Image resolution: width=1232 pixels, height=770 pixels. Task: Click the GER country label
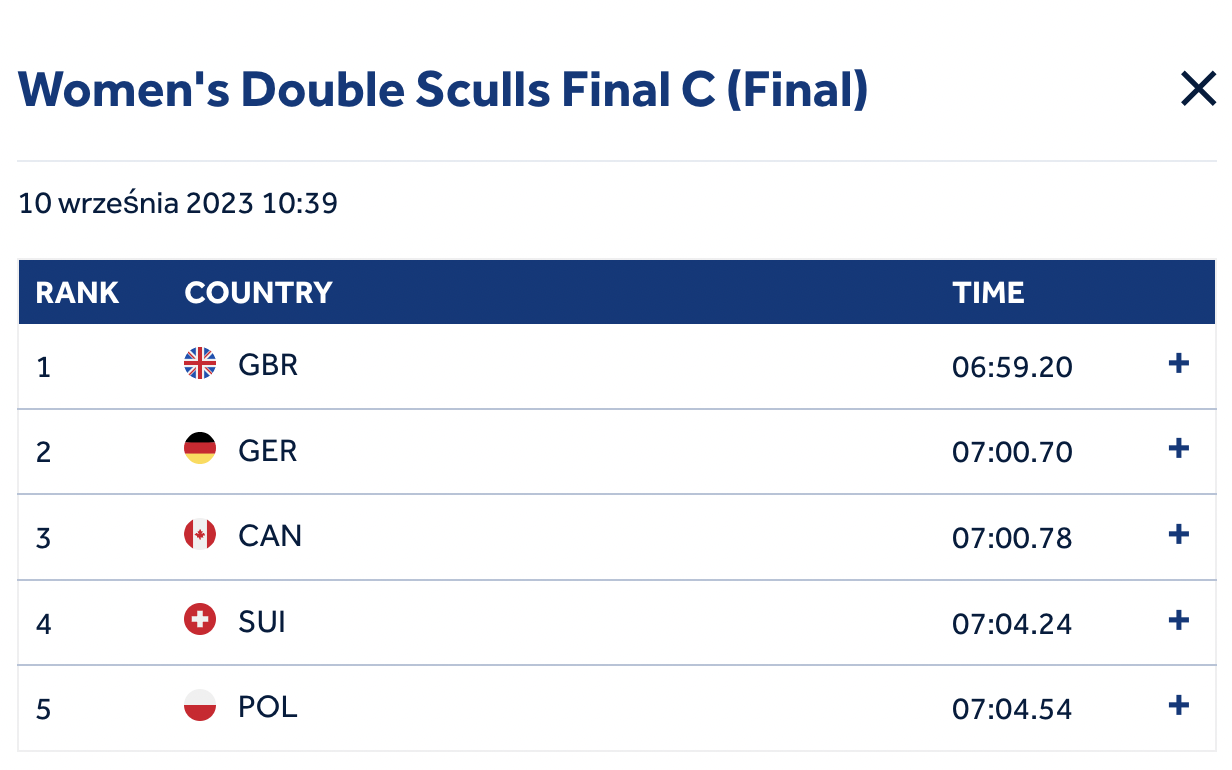pos(268,450)
